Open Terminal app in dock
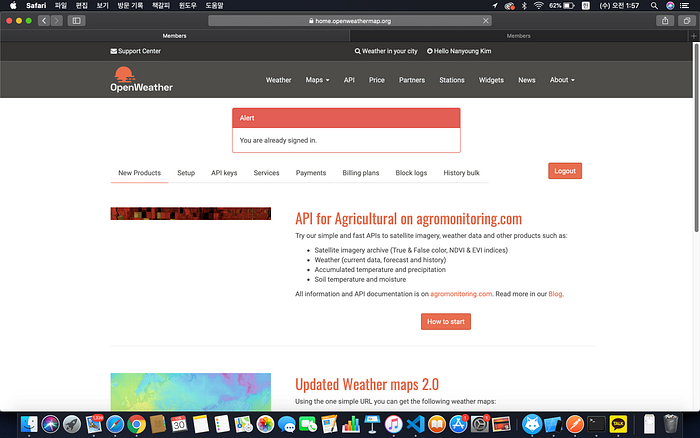This screenshot has width=700, height=438. coord(596,424)
